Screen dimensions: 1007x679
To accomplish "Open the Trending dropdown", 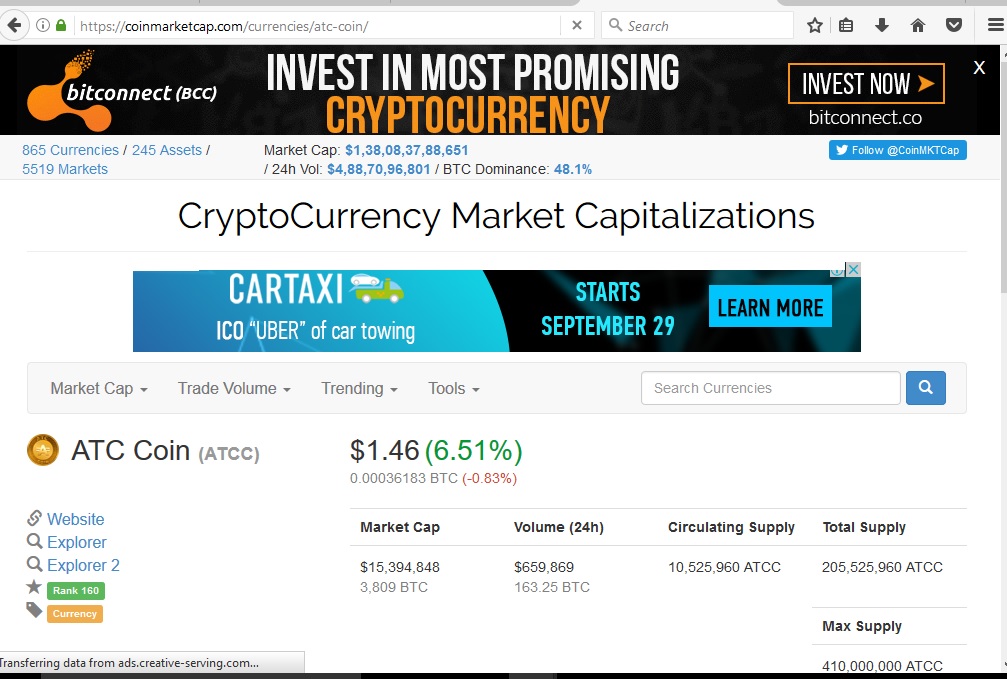I will [x=358, y=388].
